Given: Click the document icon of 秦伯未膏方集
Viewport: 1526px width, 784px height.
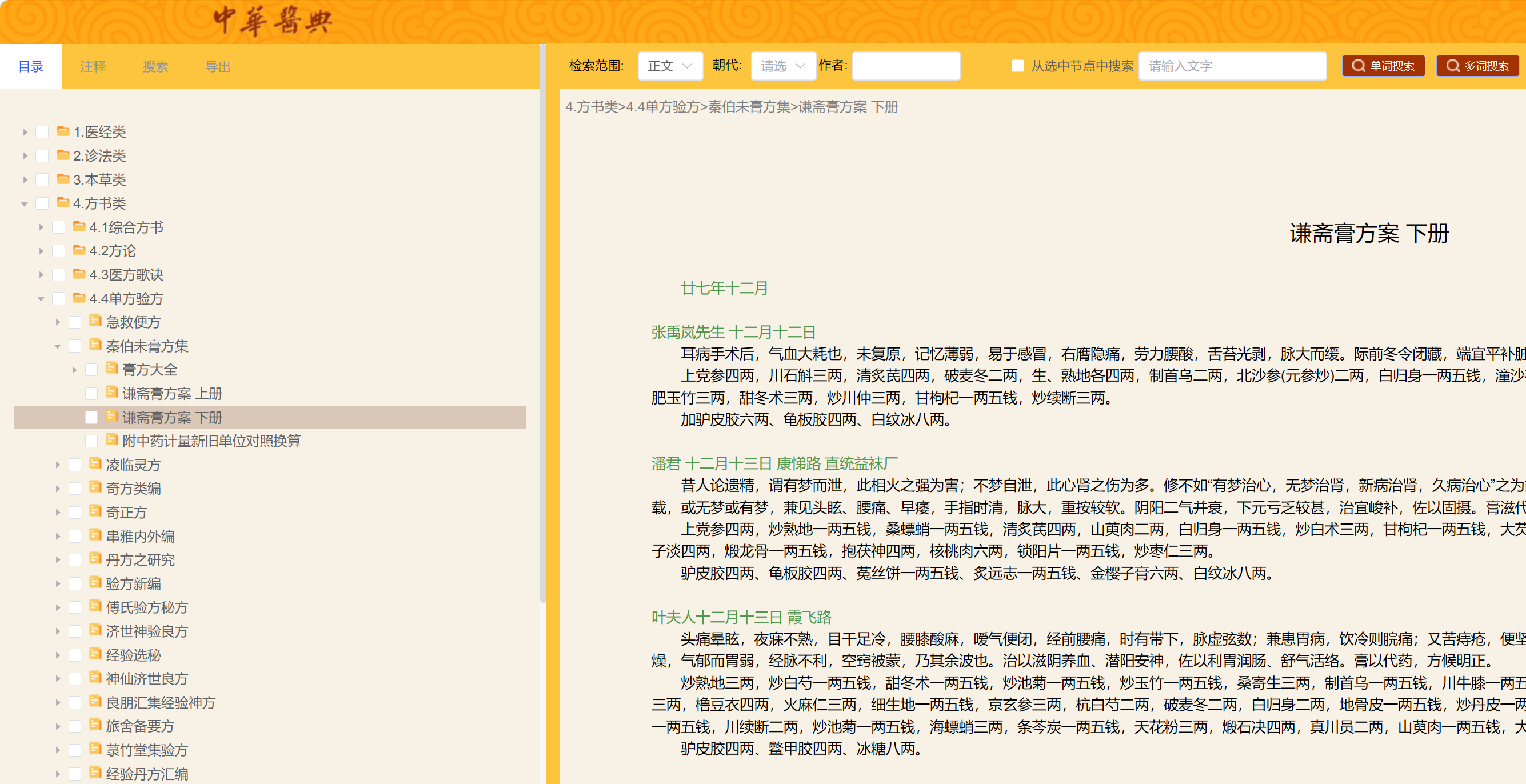Looking at the screenshot, I should (95, 345).
